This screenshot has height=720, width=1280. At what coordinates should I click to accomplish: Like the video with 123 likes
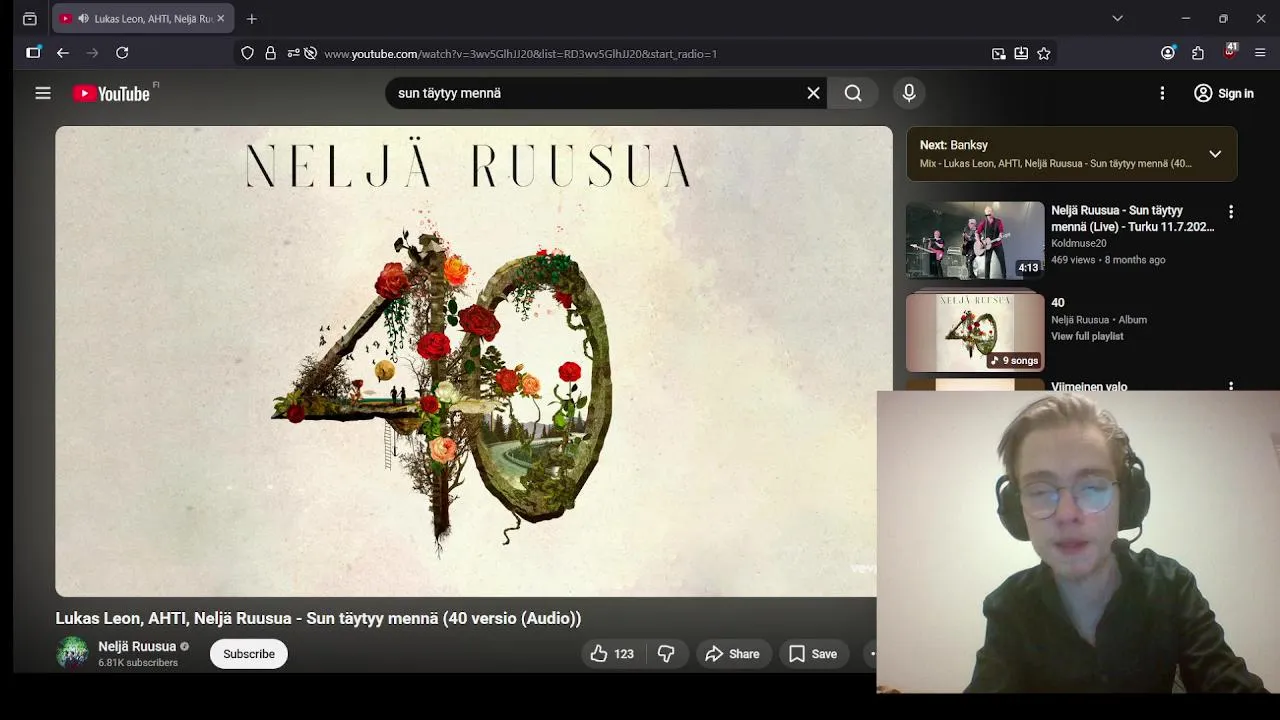612,654
